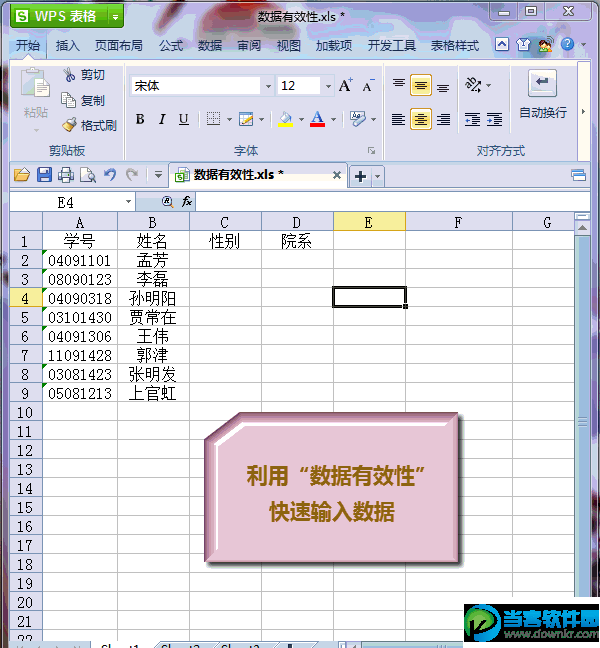The width and height of the screenshot is (600, 648).
Task: Expand the Name Box dropdown arrow
Action: pyautogui.click(x=128, y=202)
